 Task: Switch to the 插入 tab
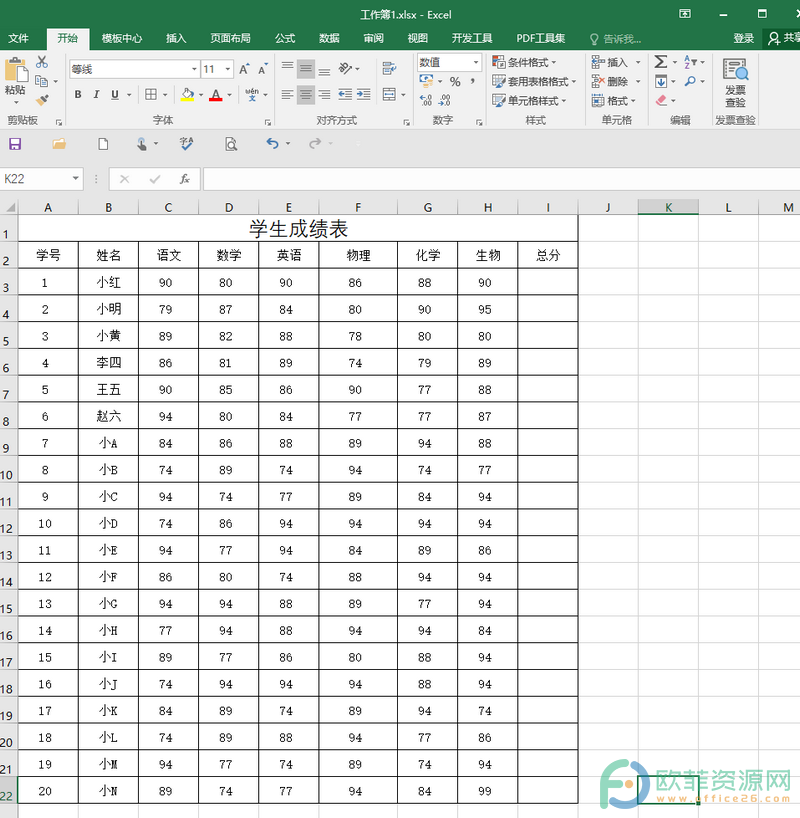[176, 38]
